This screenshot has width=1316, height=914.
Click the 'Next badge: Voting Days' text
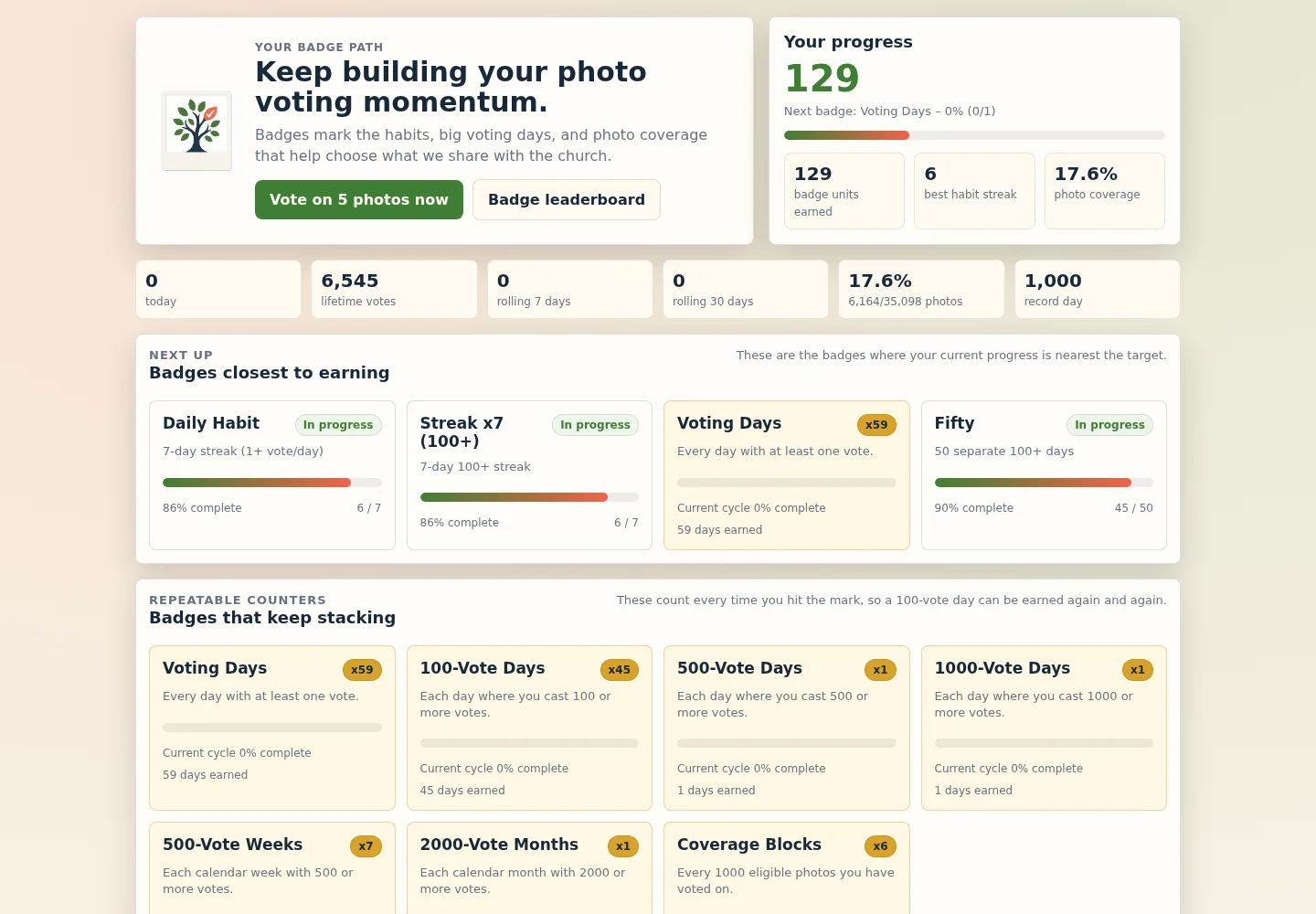[889, 112]
